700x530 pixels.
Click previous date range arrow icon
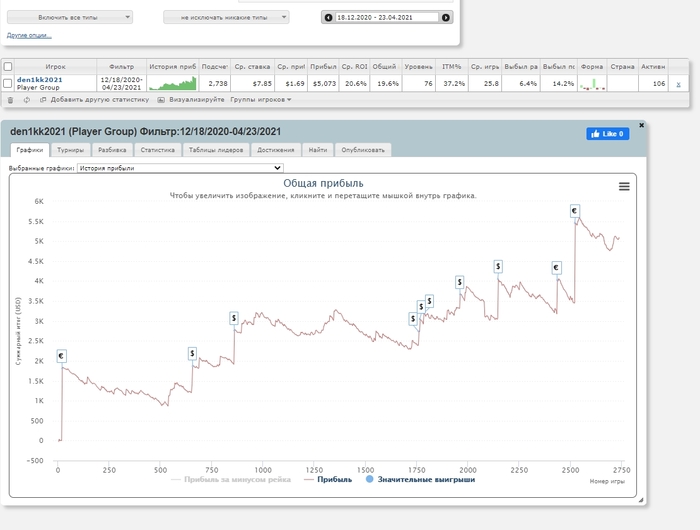[x=329, y=17]
